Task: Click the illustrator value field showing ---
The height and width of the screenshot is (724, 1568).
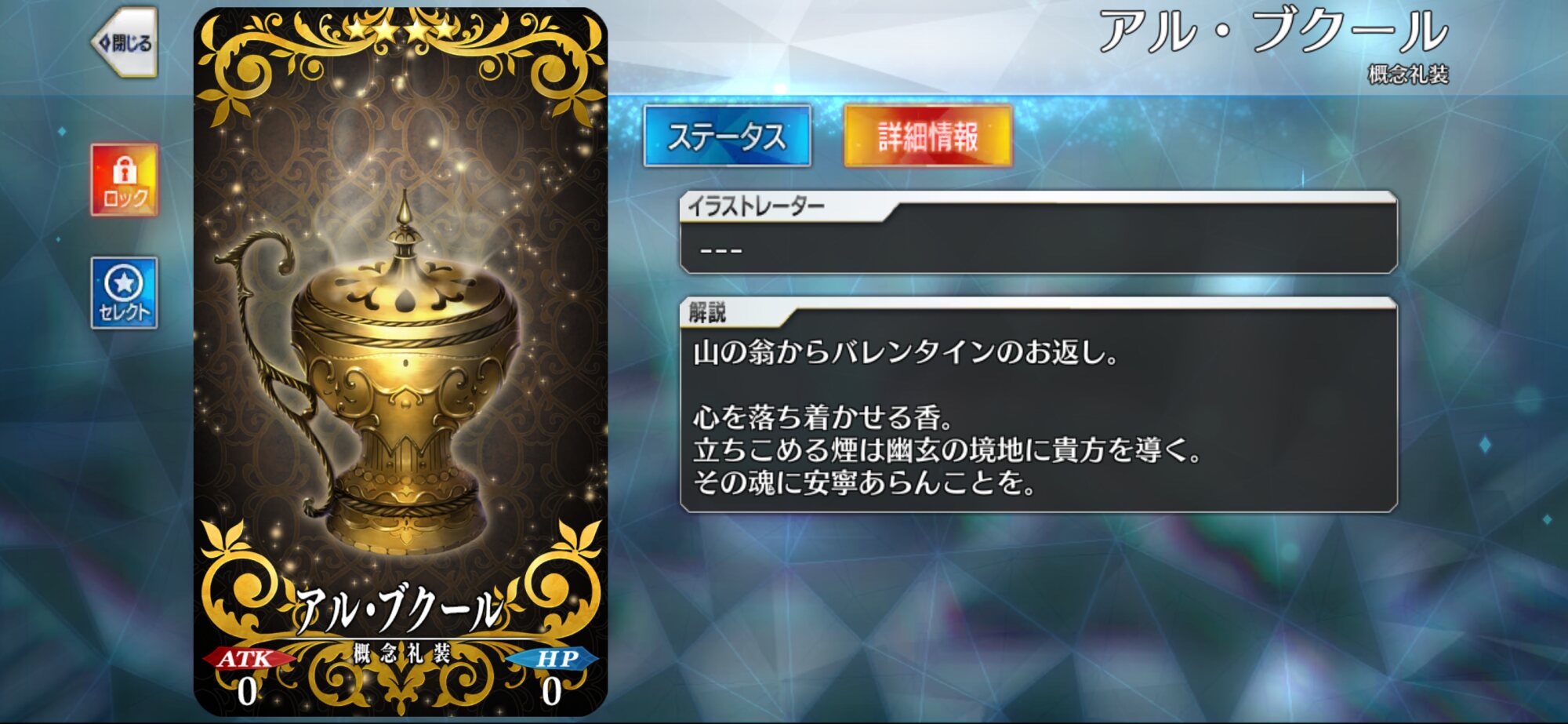Action: pyautogui.click(x=1039, y=249)
